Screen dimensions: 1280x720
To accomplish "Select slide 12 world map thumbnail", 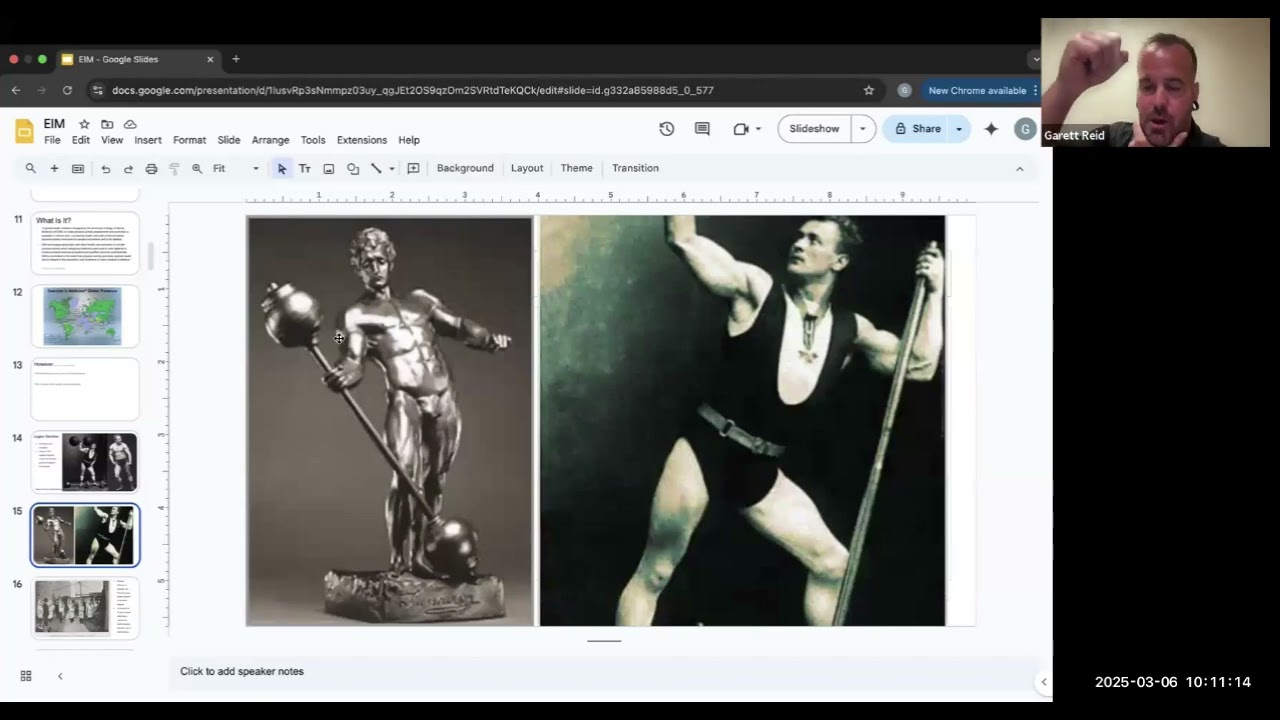I will tap(85, 316).
